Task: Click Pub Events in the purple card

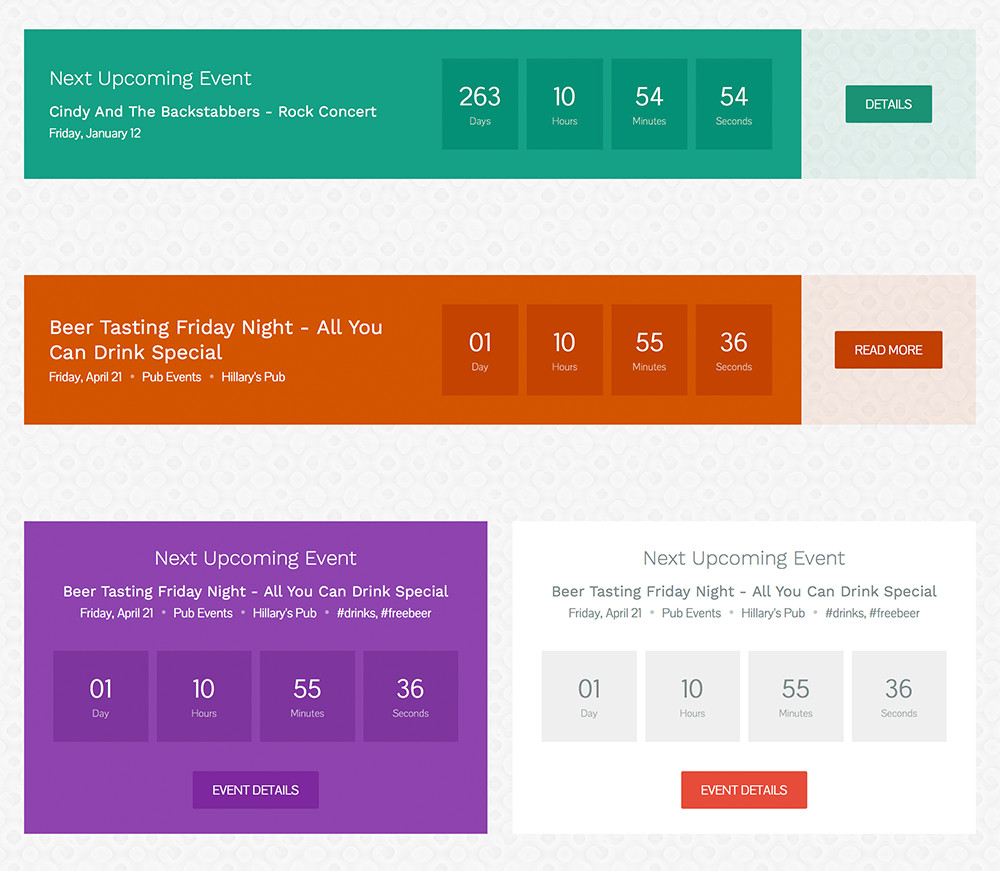Action: coord(203,613)
